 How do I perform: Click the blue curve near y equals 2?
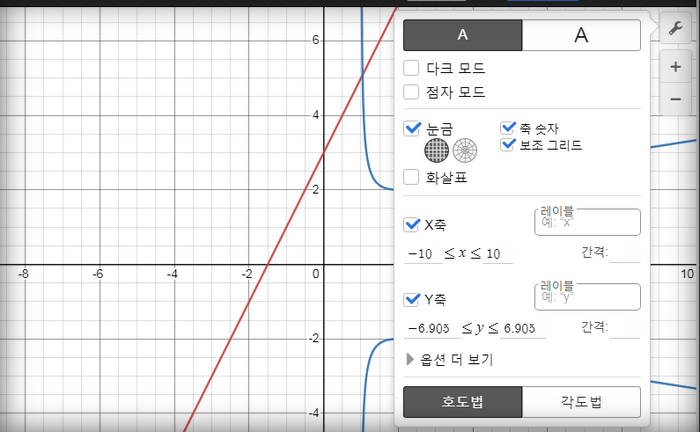pos(379,185)
